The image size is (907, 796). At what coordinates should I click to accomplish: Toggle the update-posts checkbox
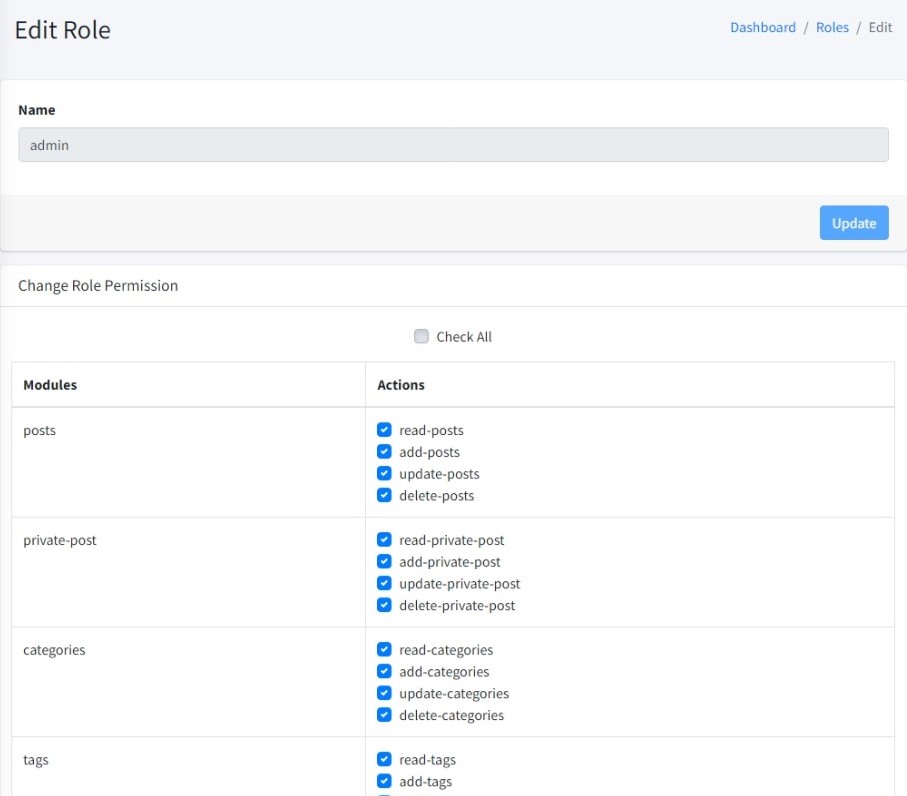pyautogui.click(x=384, y=474)
